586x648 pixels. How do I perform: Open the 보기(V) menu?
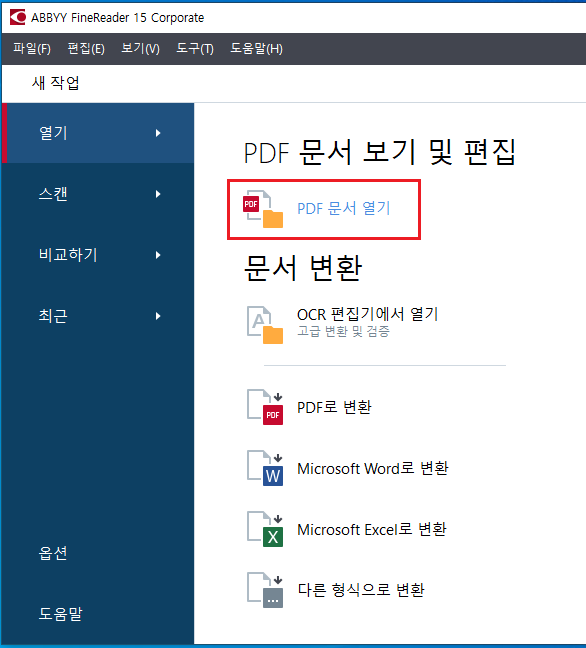pos(141,49)
